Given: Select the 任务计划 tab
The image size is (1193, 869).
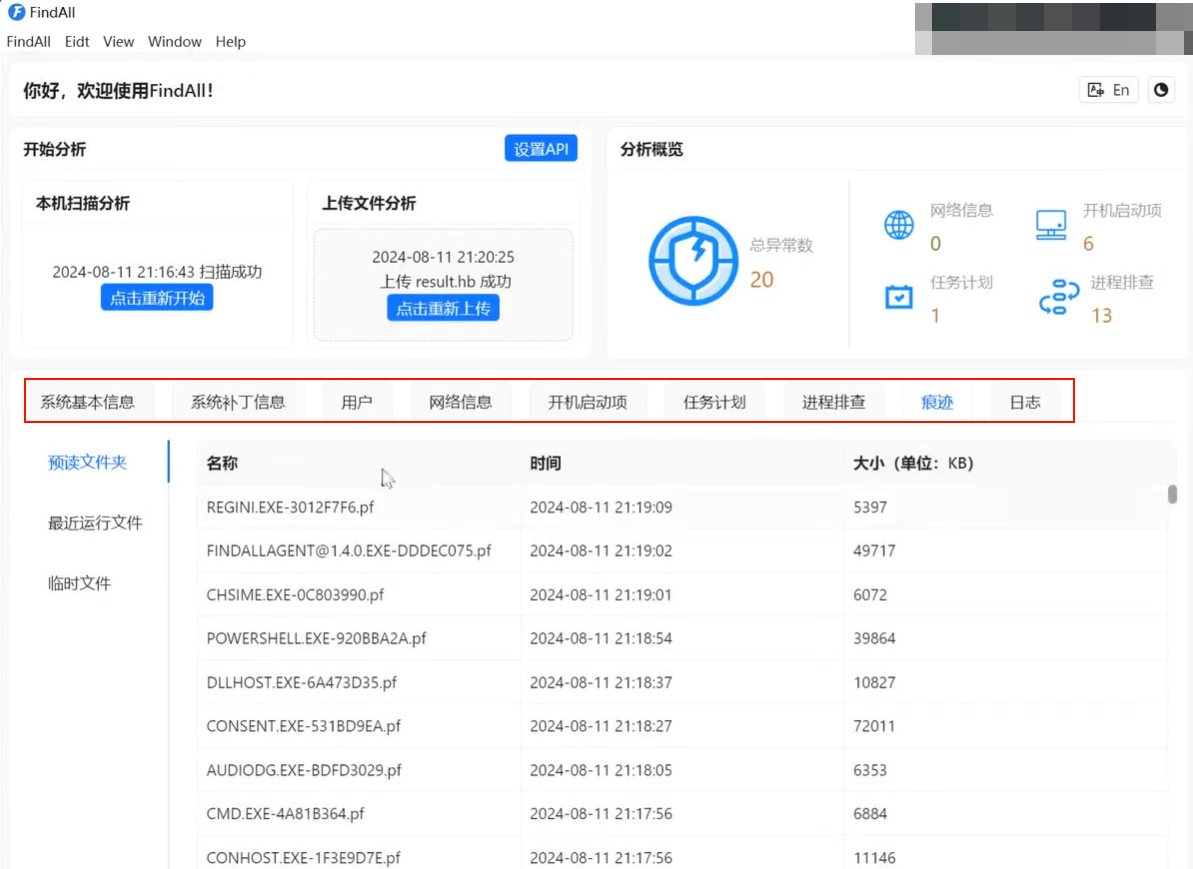Looking at the screenshot, I should [x=714, y=402].
